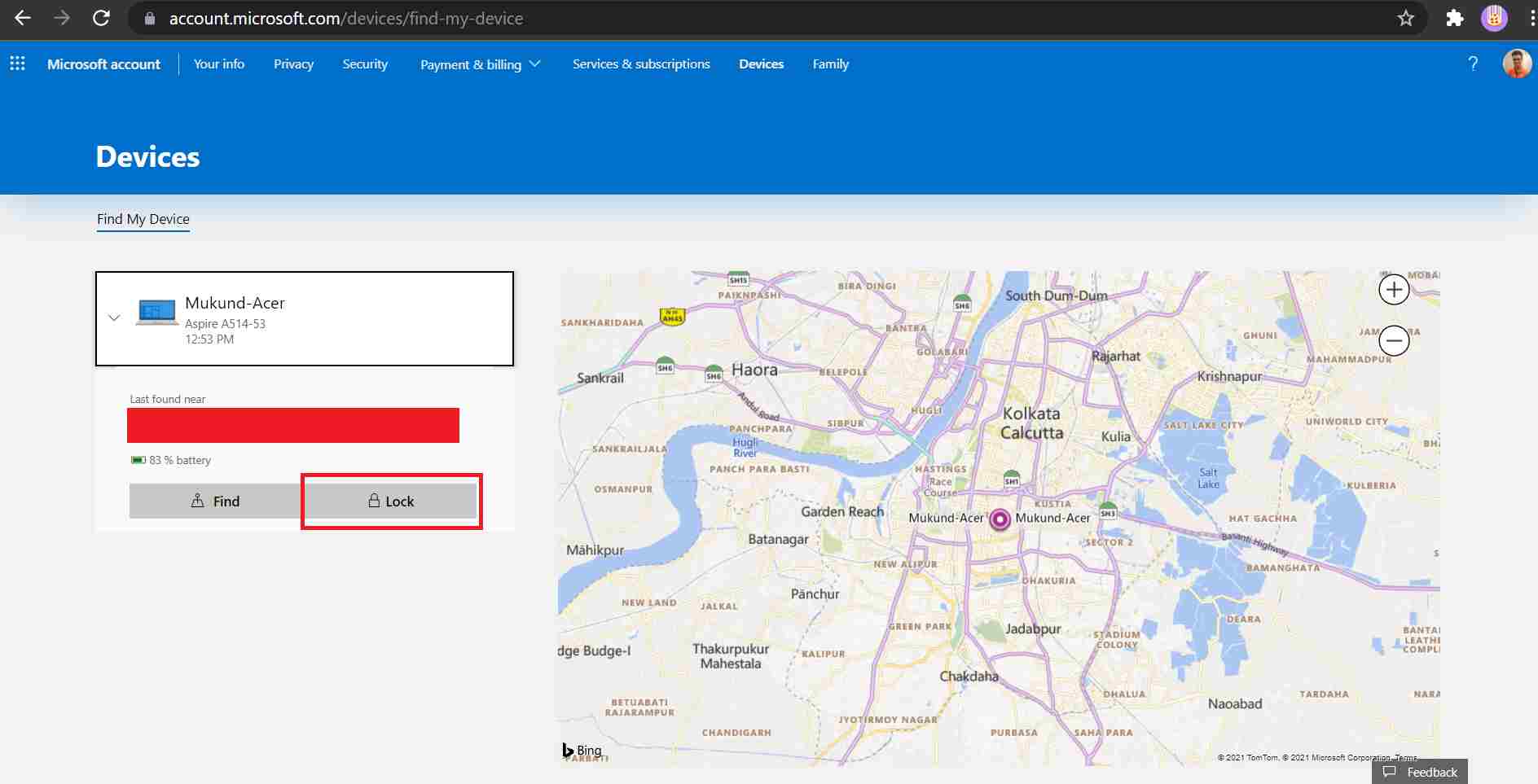This screenshot has height=784, width=1538.
Task: Click the help question mark icon
Action: 1473,64
